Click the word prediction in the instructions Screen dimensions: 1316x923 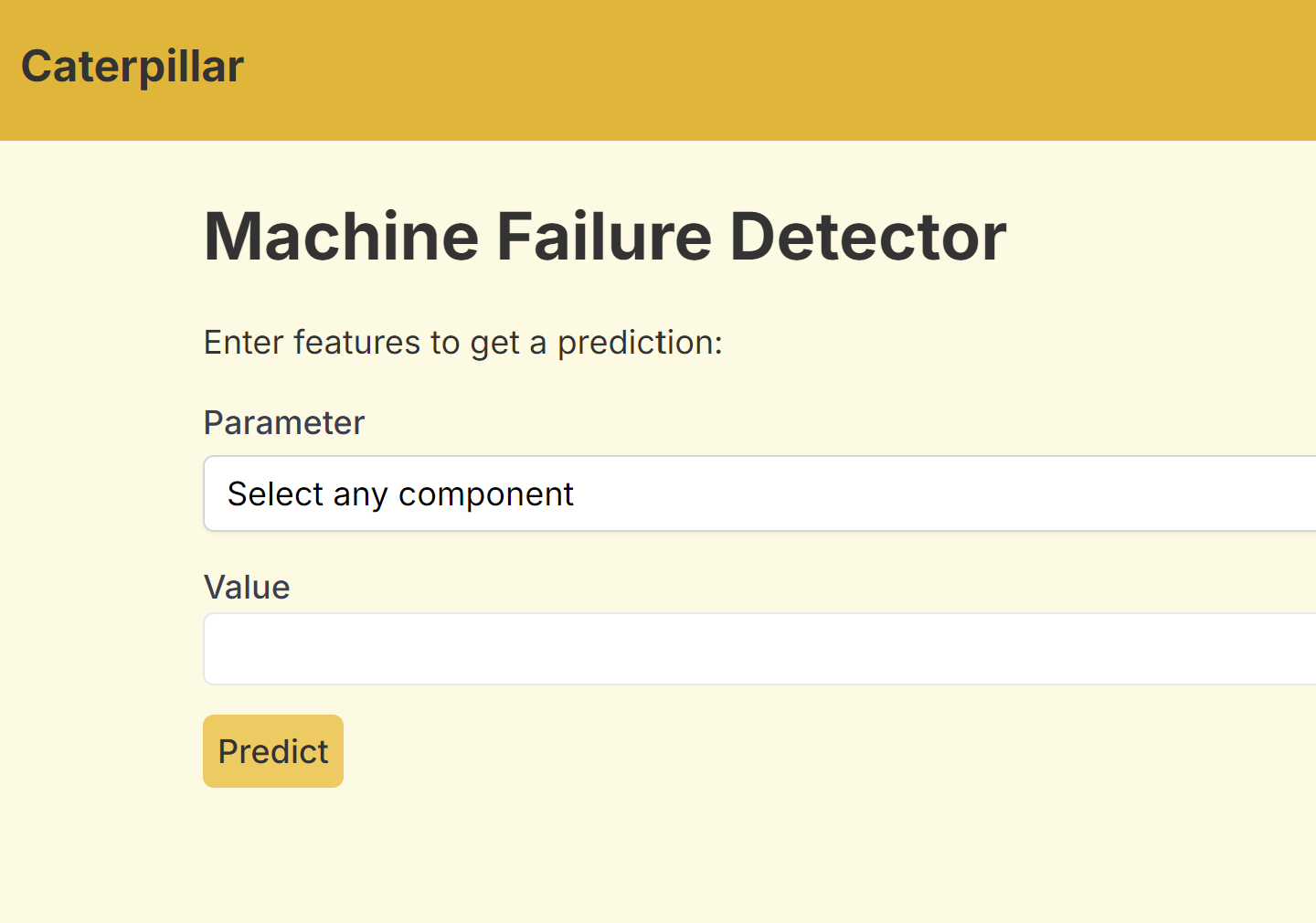click(636, 343)
